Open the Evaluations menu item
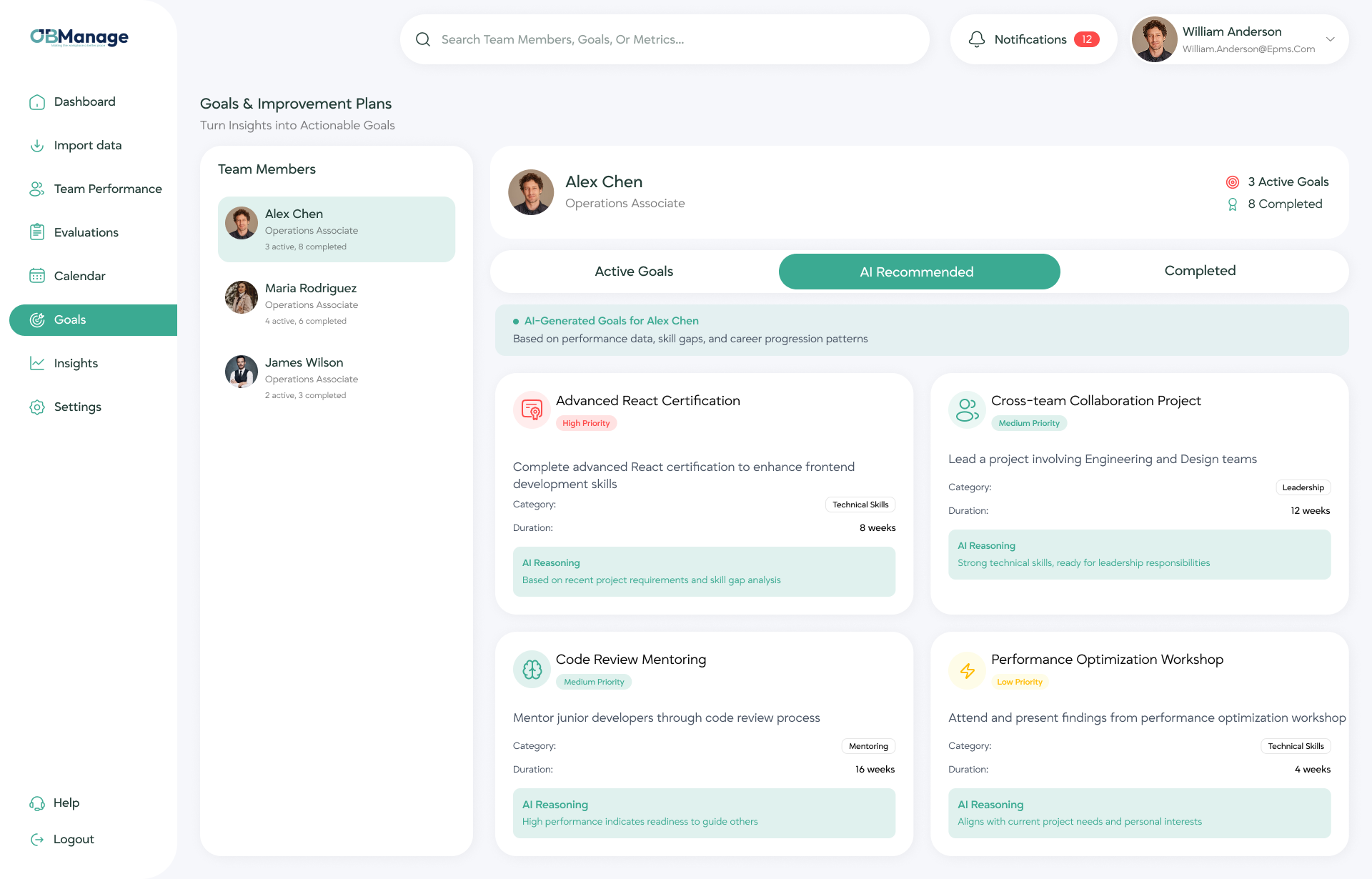This screenshot has width=1372, height=879. point(86,232)
